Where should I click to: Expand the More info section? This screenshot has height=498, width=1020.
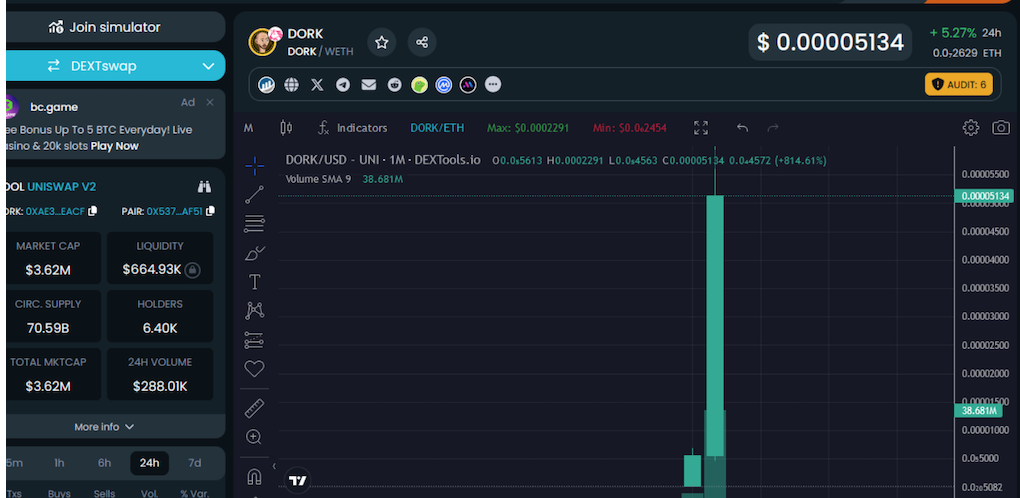[x=104, y=427]
